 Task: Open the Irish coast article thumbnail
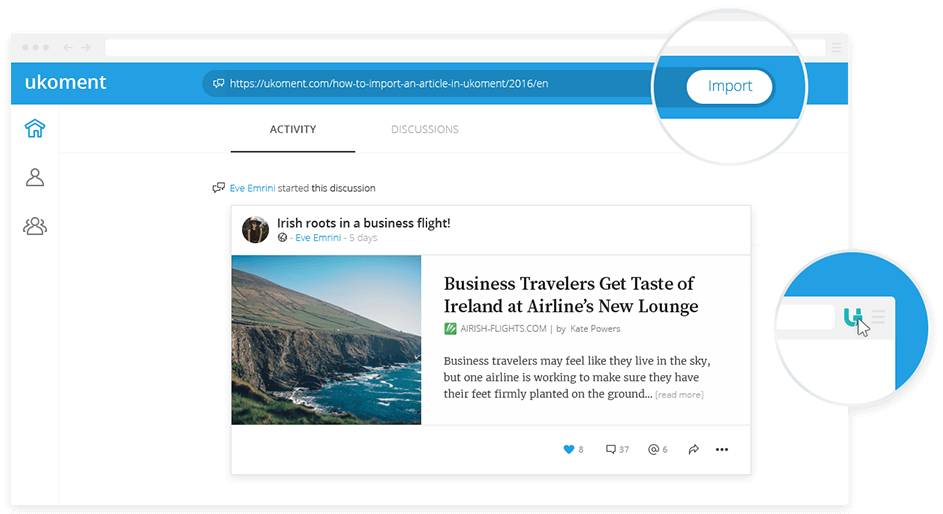pos(326,340)
